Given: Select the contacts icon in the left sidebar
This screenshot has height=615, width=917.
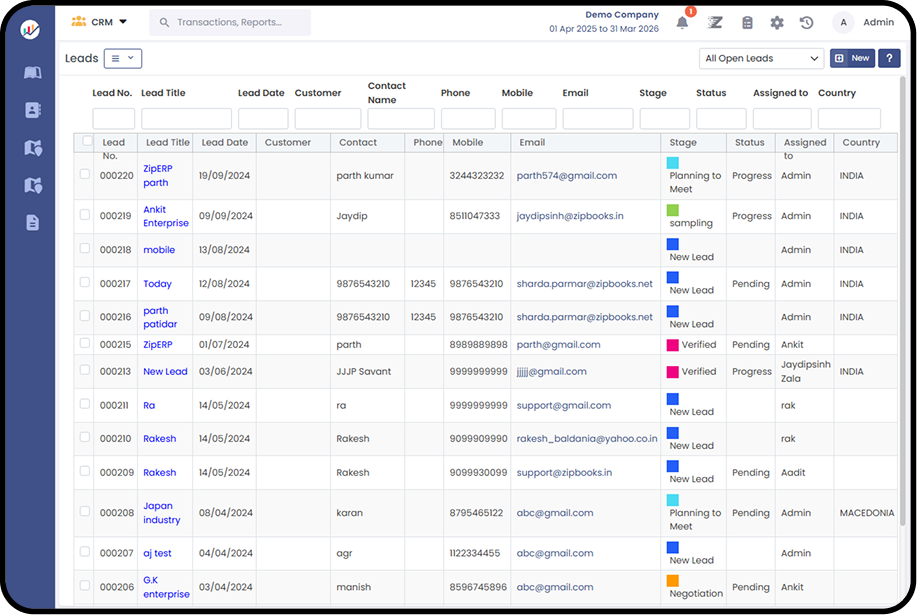Looking at the screenshot, I should (x=32, y=107).
